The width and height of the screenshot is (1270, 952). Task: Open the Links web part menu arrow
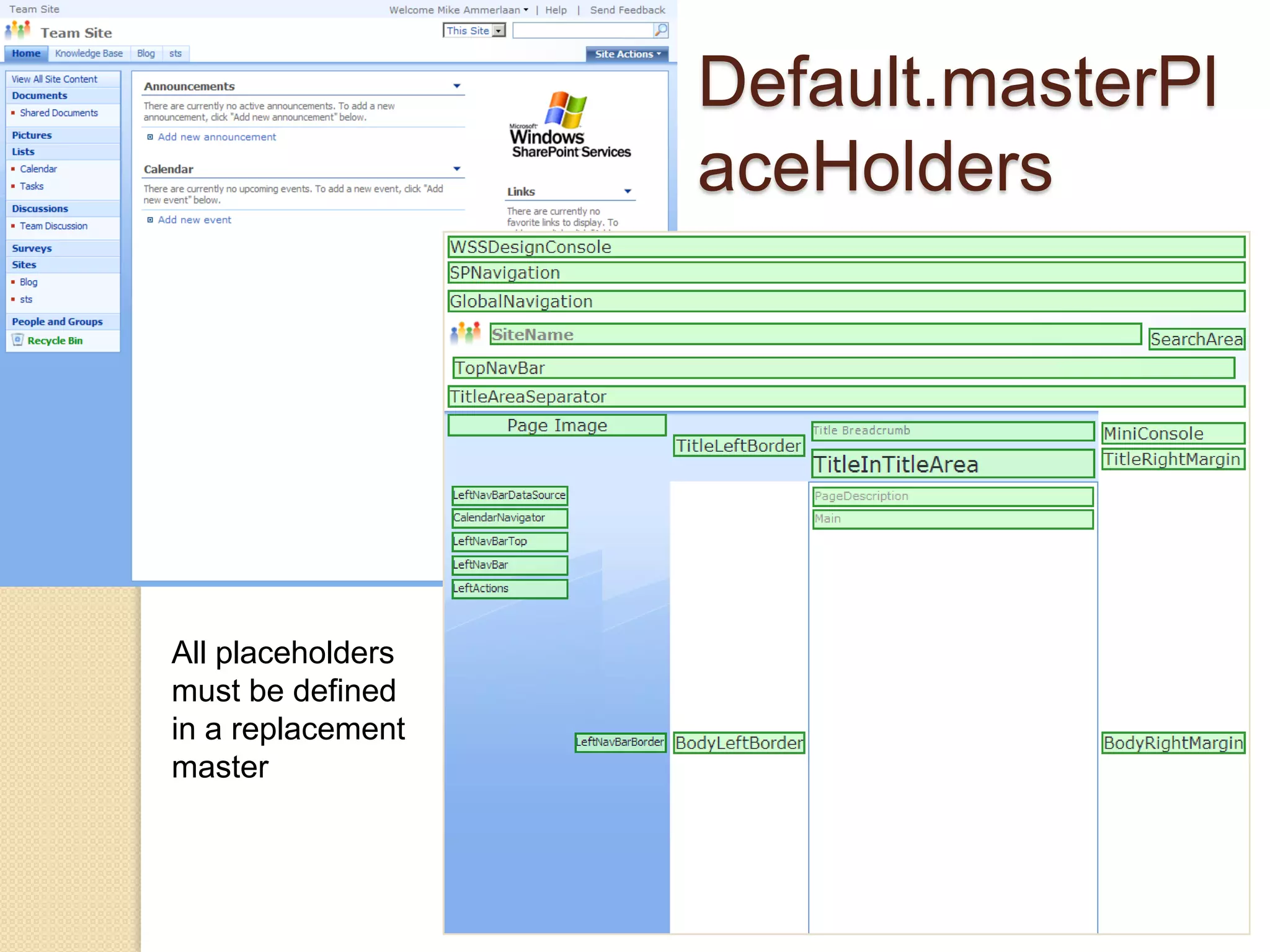[x=628, y=192]
